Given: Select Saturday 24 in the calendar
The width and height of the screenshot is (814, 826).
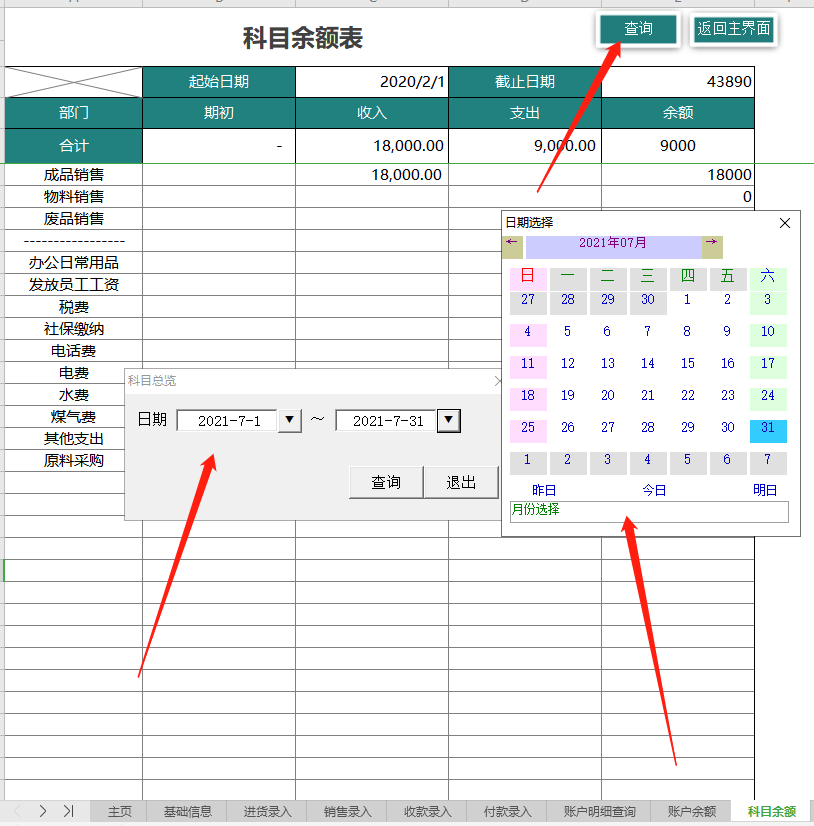Looking at the screenshot, I should pos(768,398).
